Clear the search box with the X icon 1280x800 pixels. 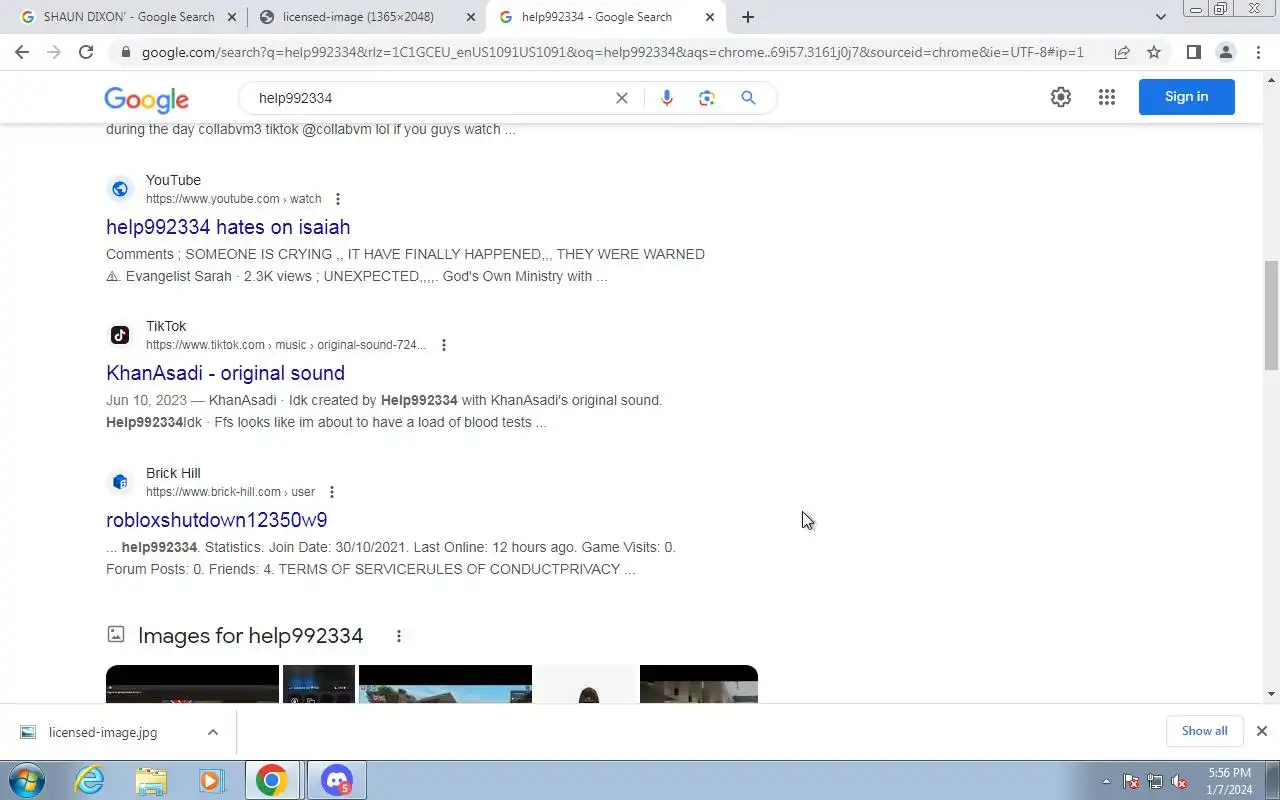coord(621,98)
